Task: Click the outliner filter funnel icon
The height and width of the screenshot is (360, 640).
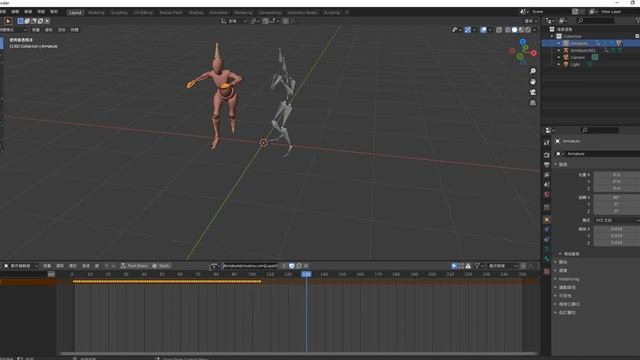Action: 638,20
